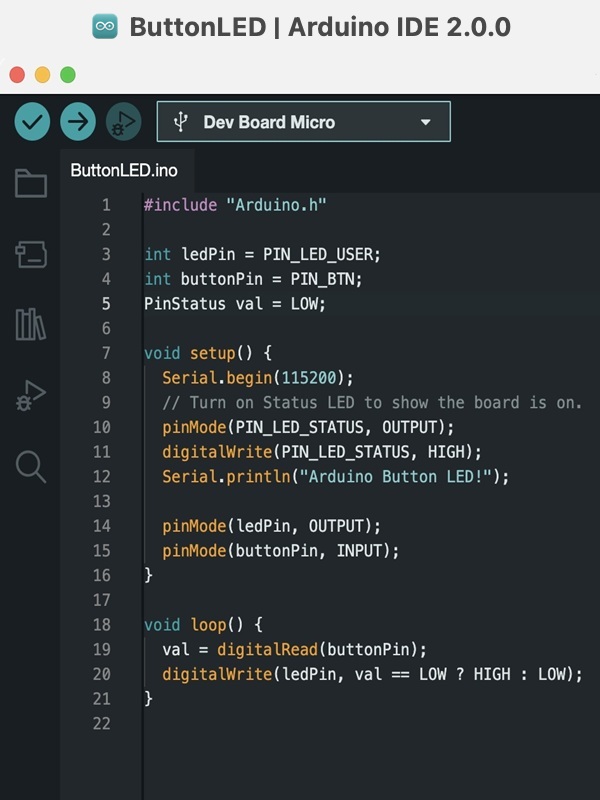The height and width of the screenshot is (800, 600).
Task: Click on setup function name
Action: point(212,354)
